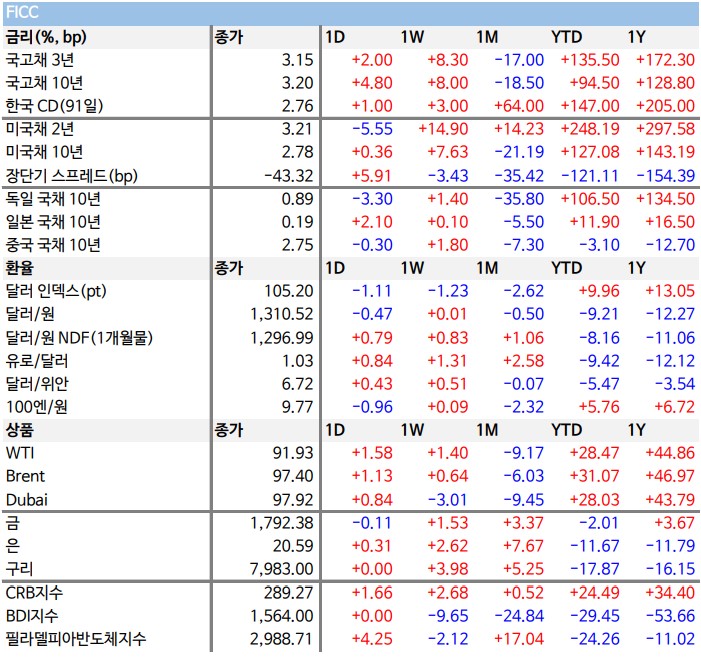Select the 미국채 2년 1Y change +297.58

666,129
